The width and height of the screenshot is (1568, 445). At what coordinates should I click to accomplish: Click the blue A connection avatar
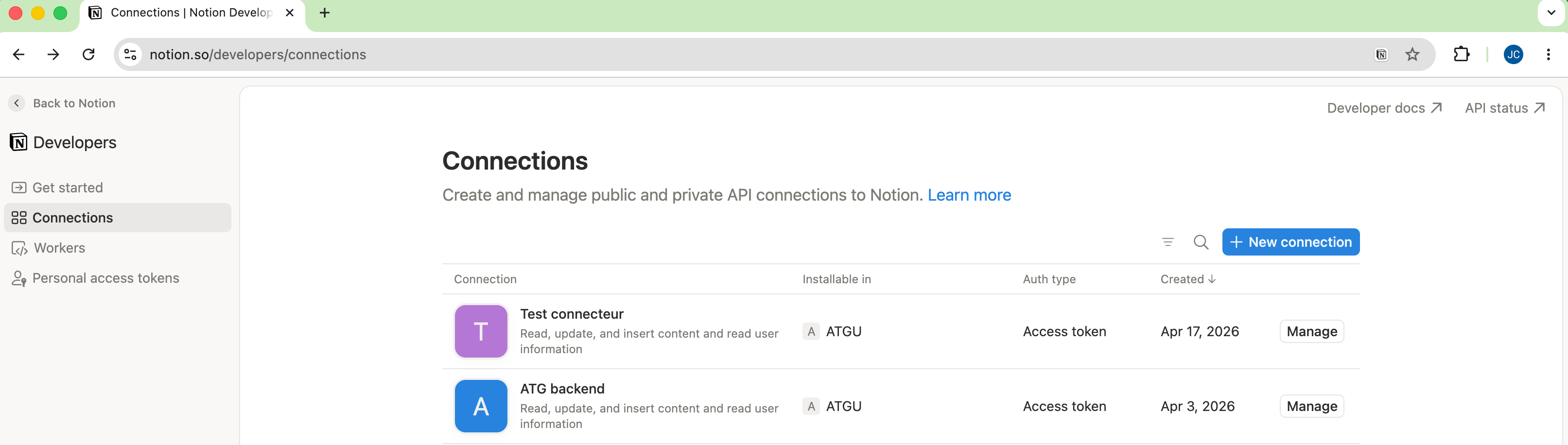(481, 407)
